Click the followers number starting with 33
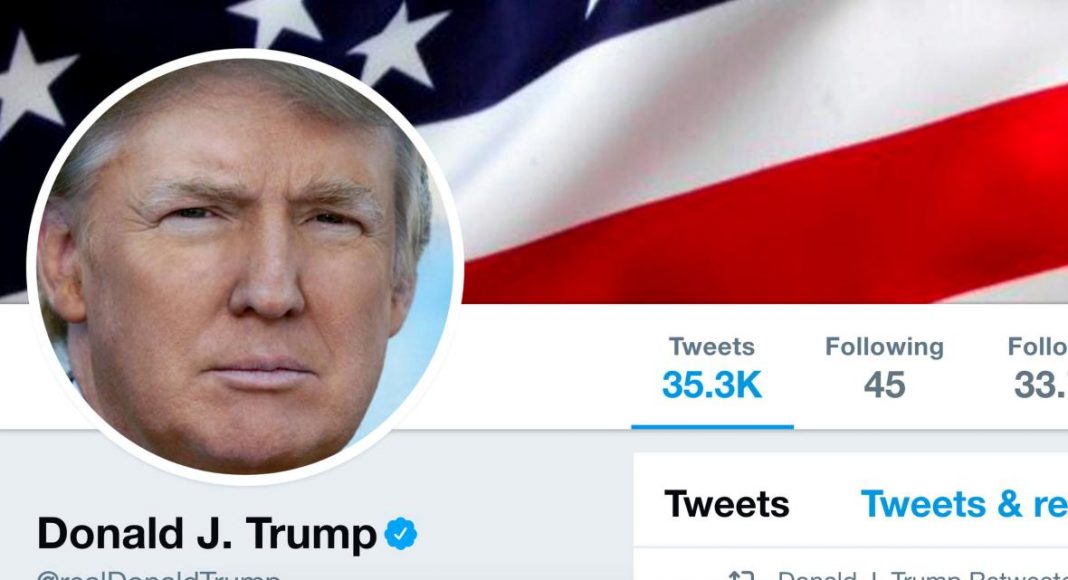Image resolution: width=1068 pixels, height=580 pixels. click(x=1040, y=385)
